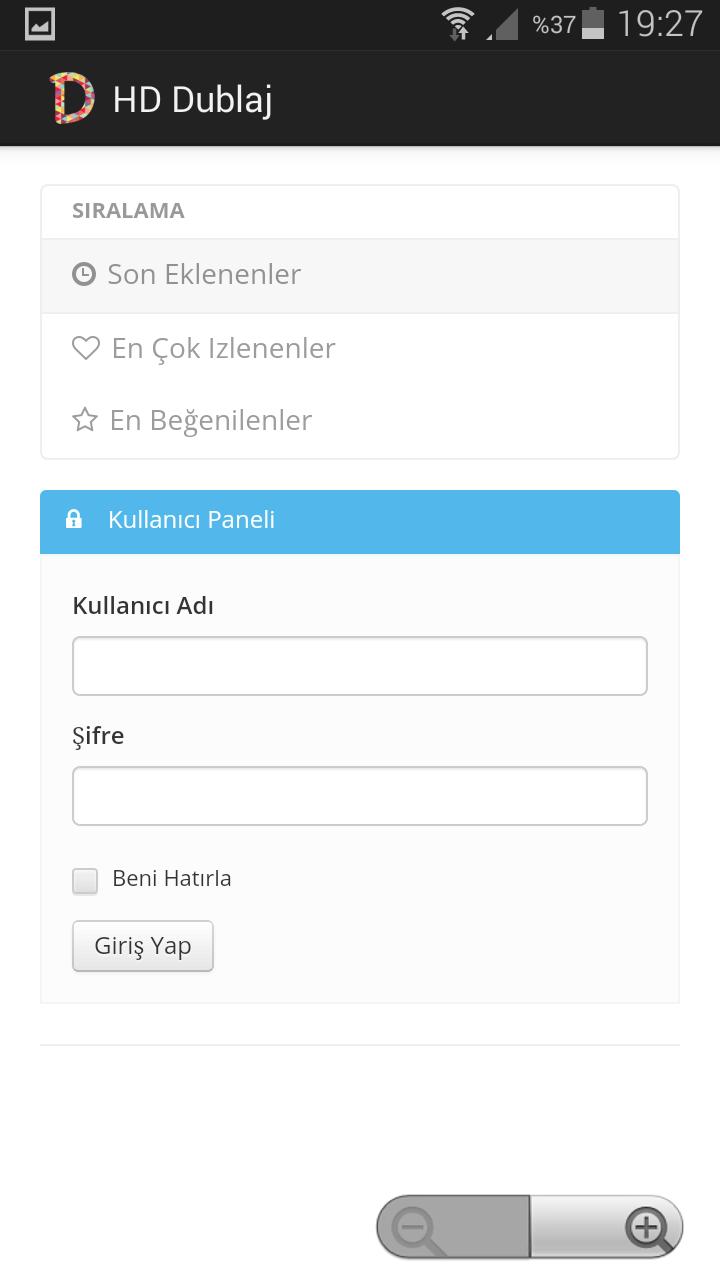Image resolution: width=720 pixels, height=1280 pixels.
Task: Click the clock icon beside Son Eklenenler
Action: click(x=84, y=274)
